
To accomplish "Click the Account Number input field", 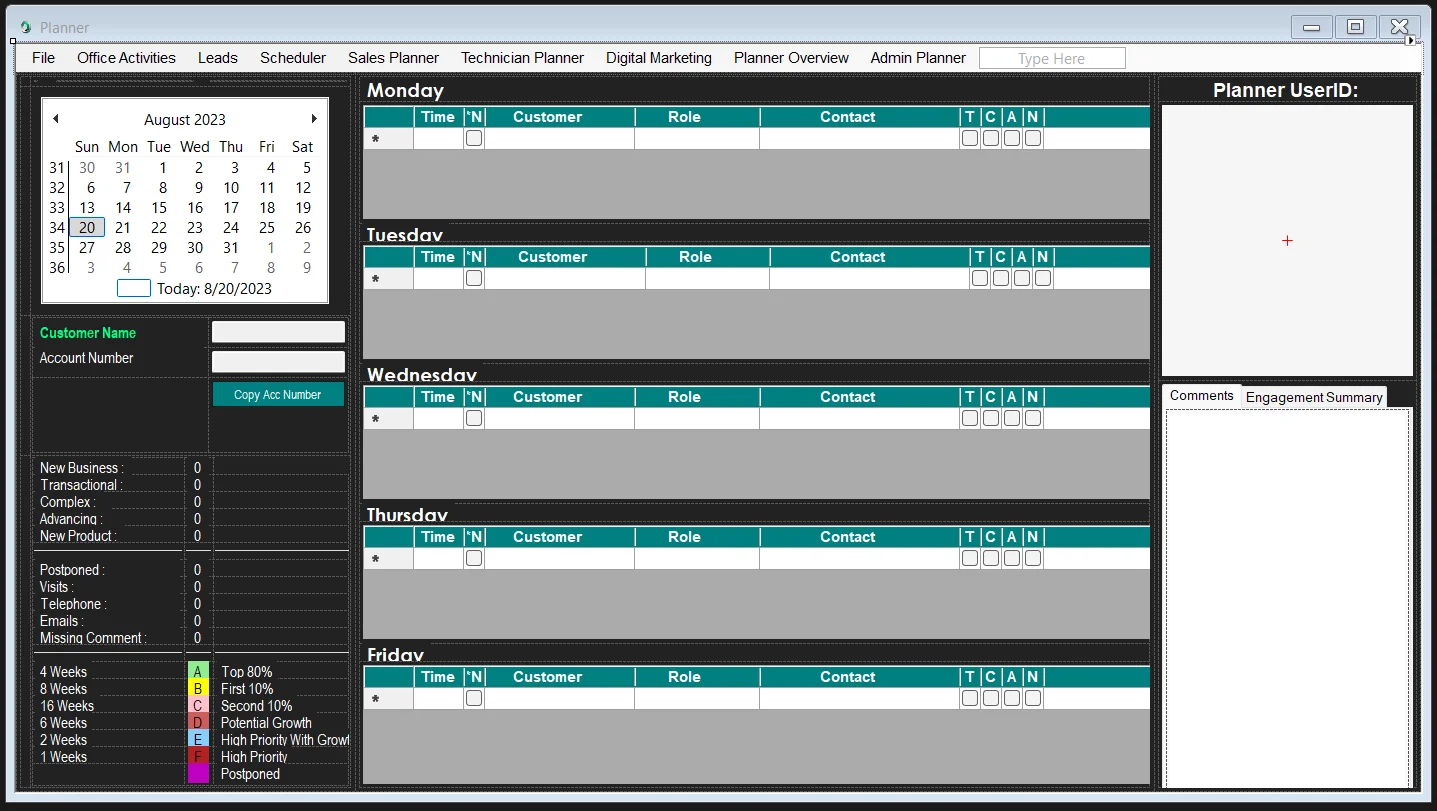I will [x=278, y=362].
